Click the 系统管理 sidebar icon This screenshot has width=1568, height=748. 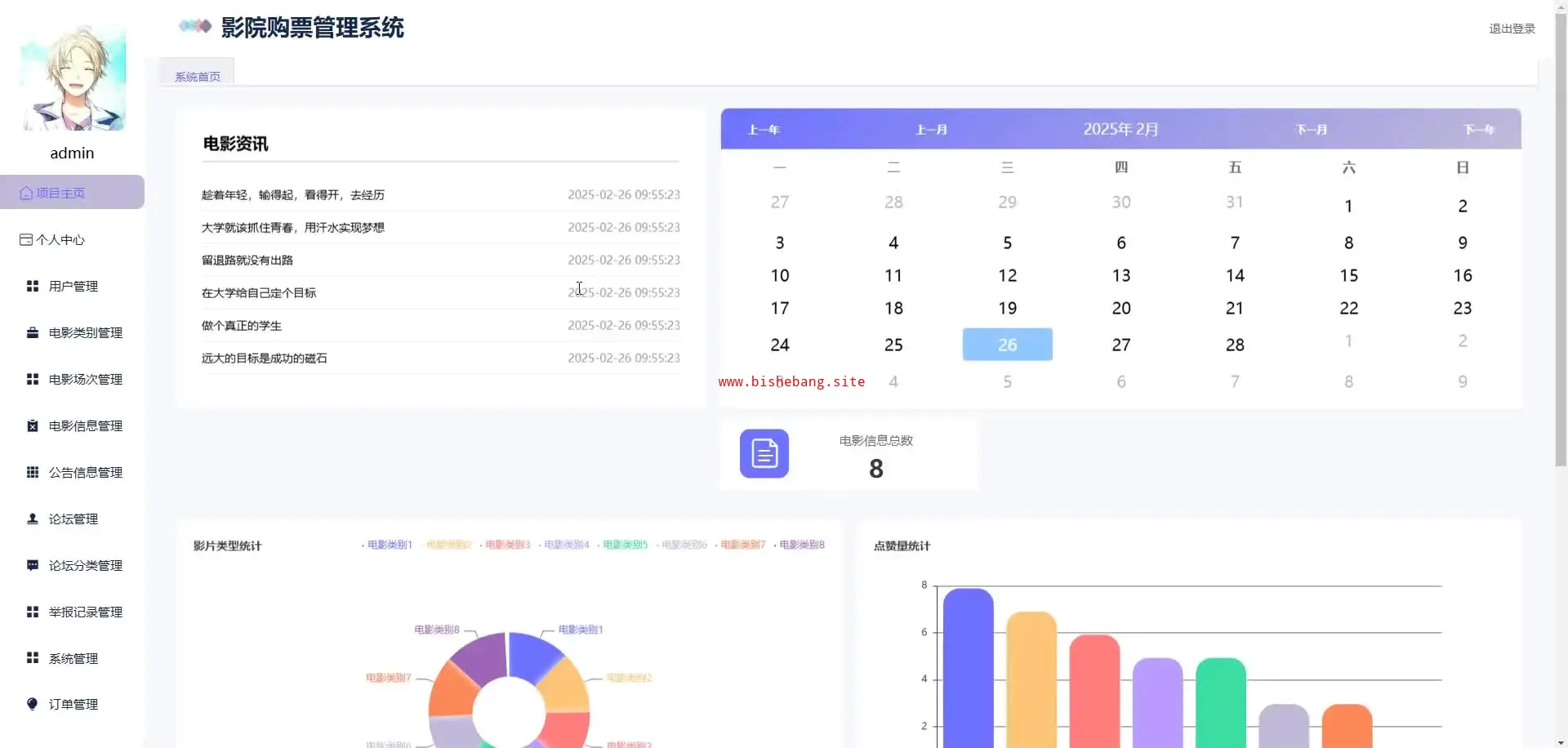[x=33, y=658]
